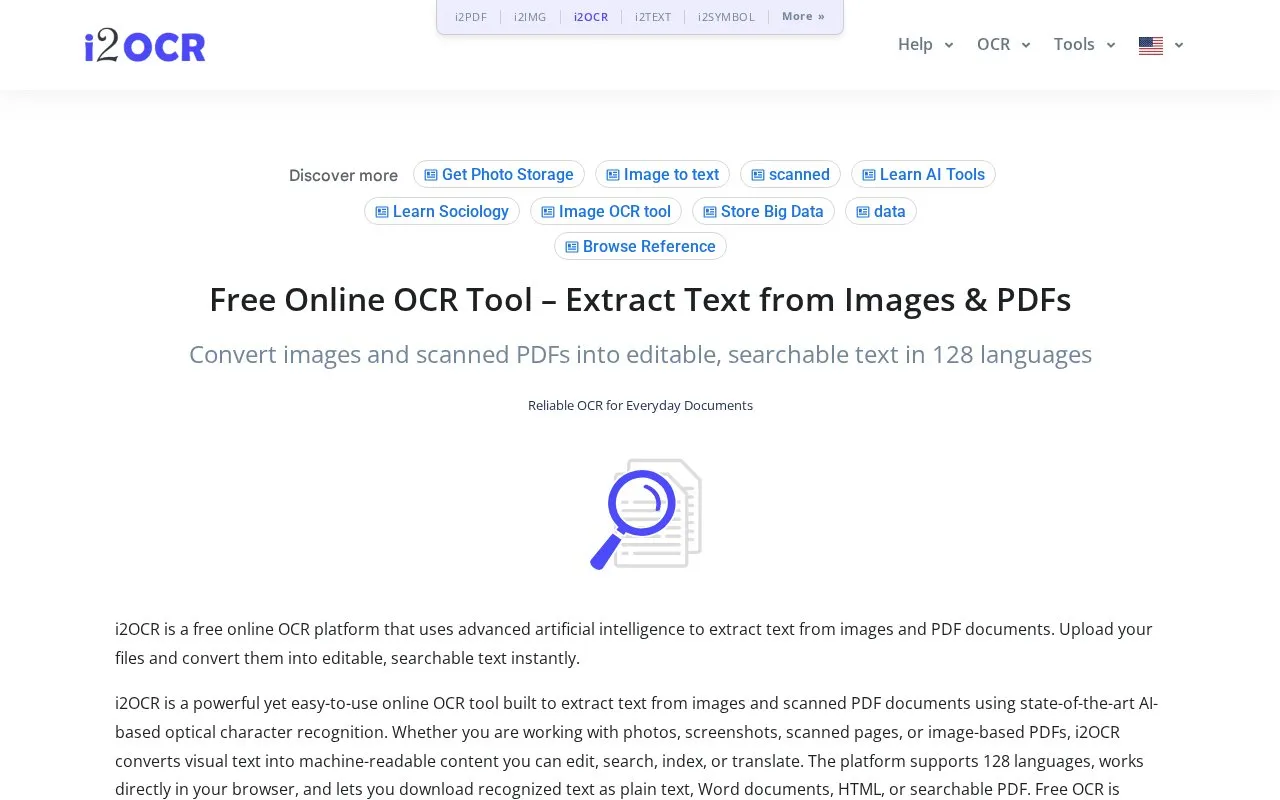Click the data link text
The width and height of the screenshot is (1280, 800).
[890, 212]
